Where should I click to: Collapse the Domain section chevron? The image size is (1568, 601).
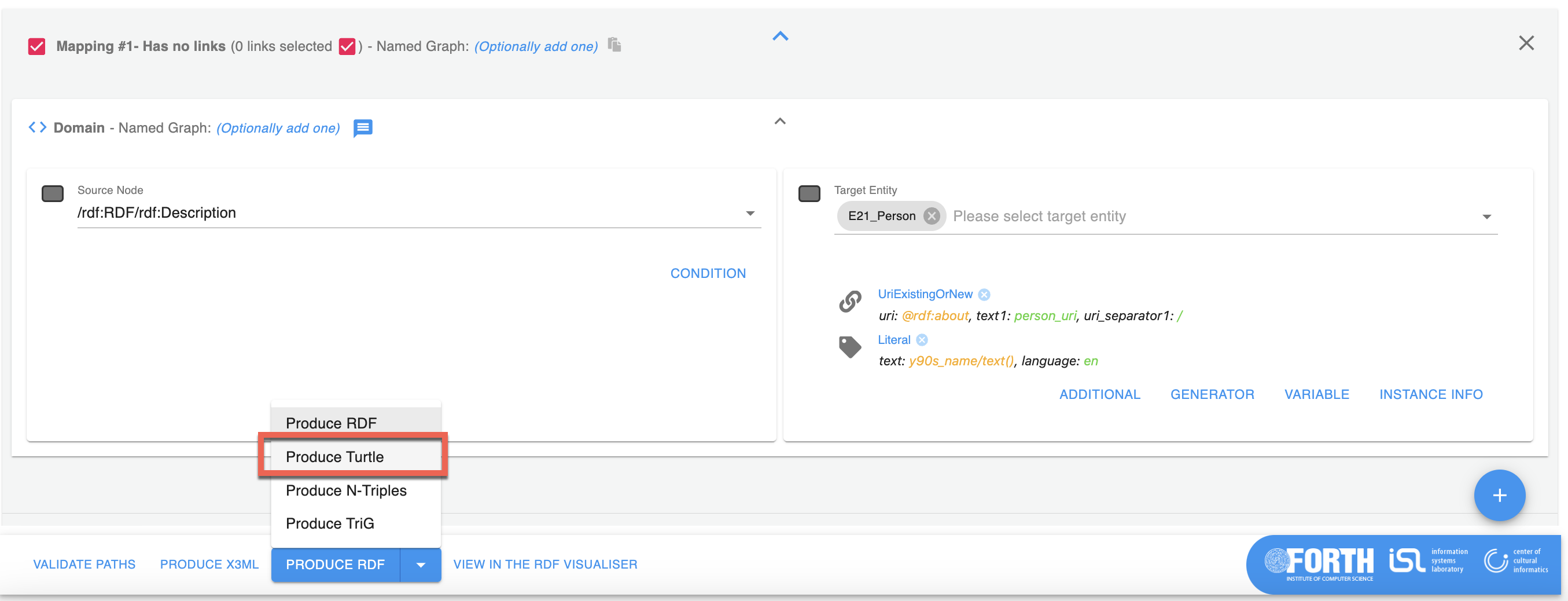[x=780, y=121]
